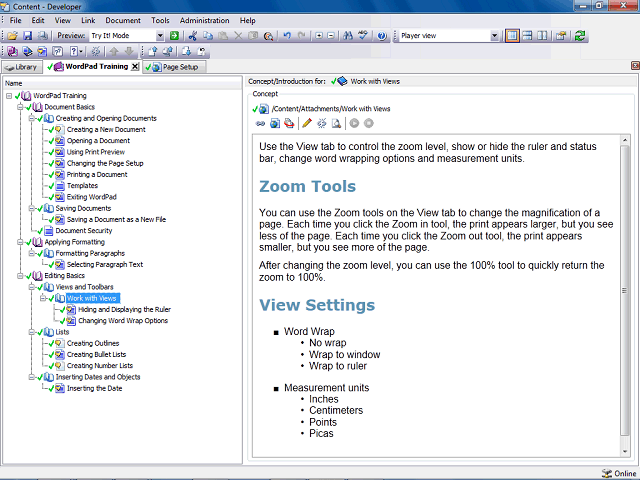Delete the concept link with the red-circled icon
The width and height of the screenshot is (640, 480).
289,123
